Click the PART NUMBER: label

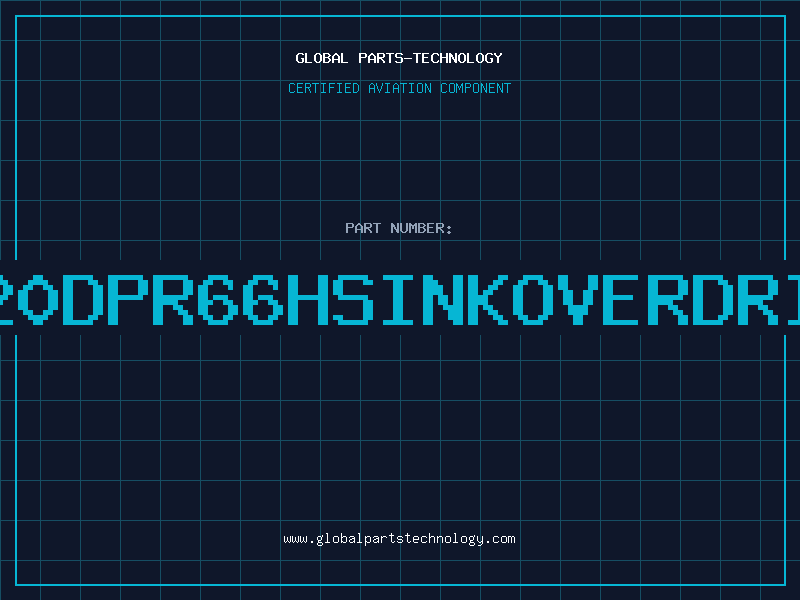(x=399, y=228)
